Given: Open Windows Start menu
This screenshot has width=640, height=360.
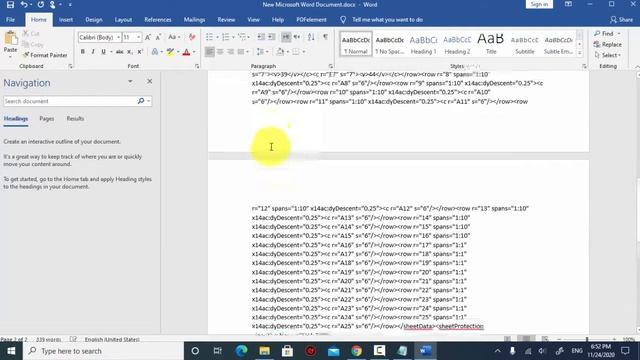Looking at the screenshot, I should point(11,351).
